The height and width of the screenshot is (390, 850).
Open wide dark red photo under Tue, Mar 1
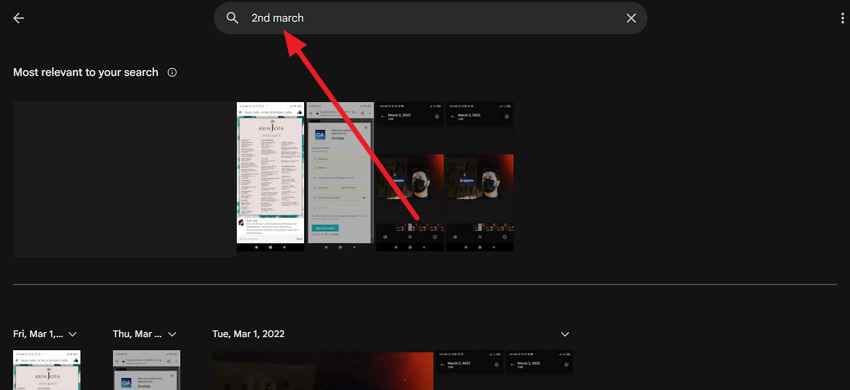click(x=323, y=371)
